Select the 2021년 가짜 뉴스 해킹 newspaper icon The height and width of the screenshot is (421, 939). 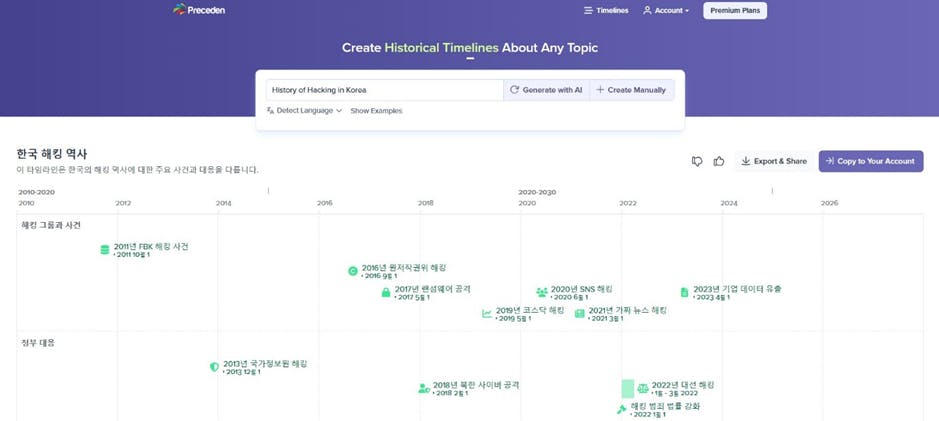click(579, 313)
